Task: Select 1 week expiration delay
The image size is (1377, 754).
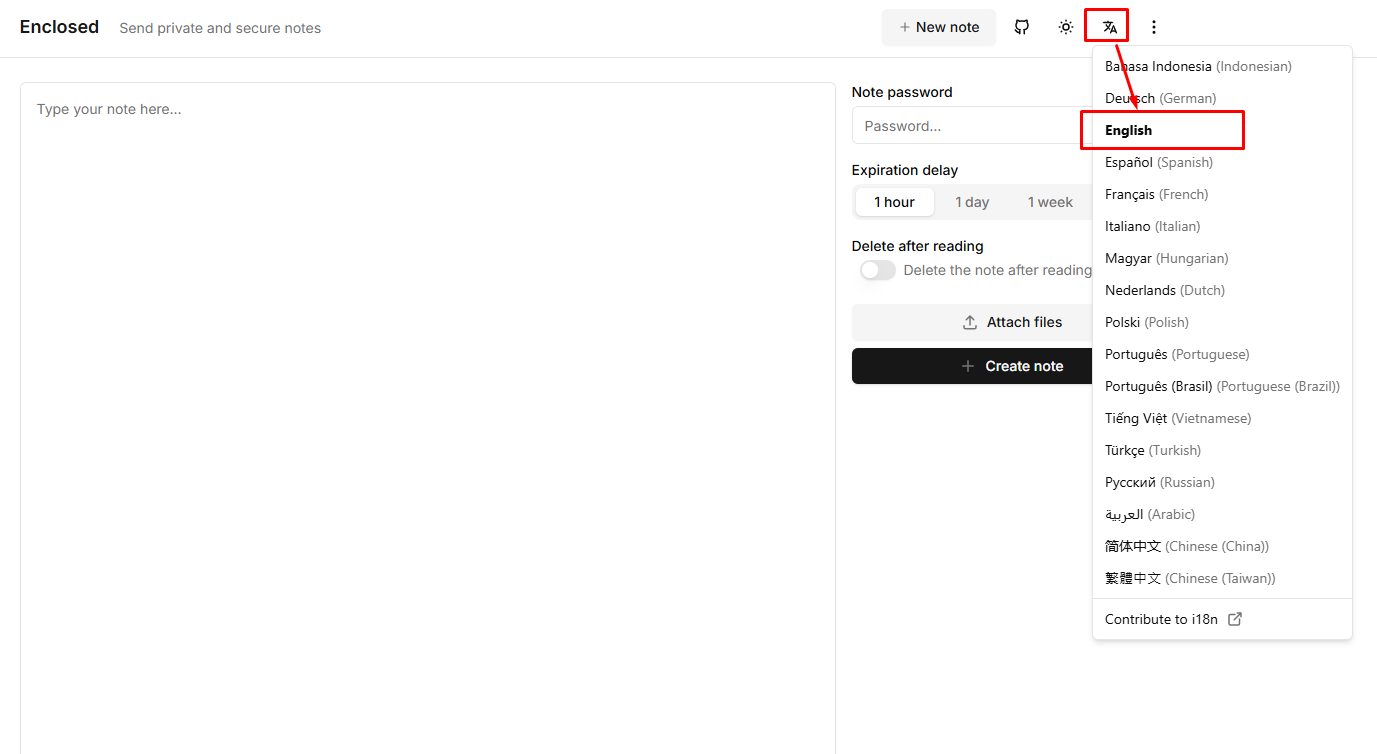Action: pyautogui.click(x=1050, y=202)
